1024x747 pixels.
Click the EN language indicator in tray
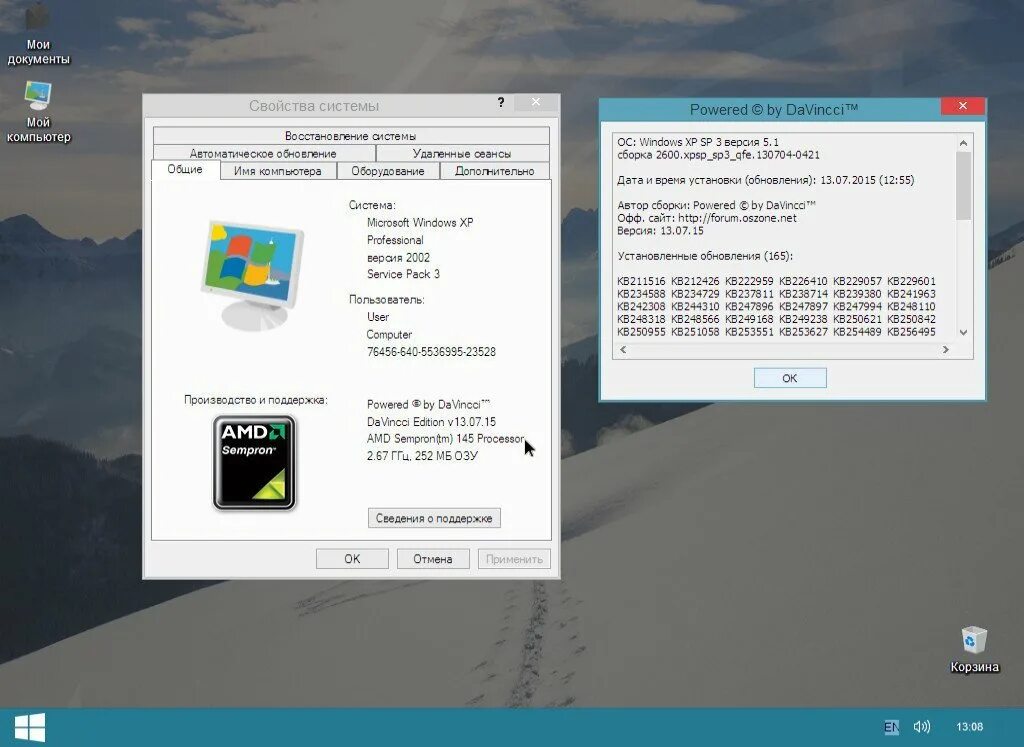click(891, 727)
